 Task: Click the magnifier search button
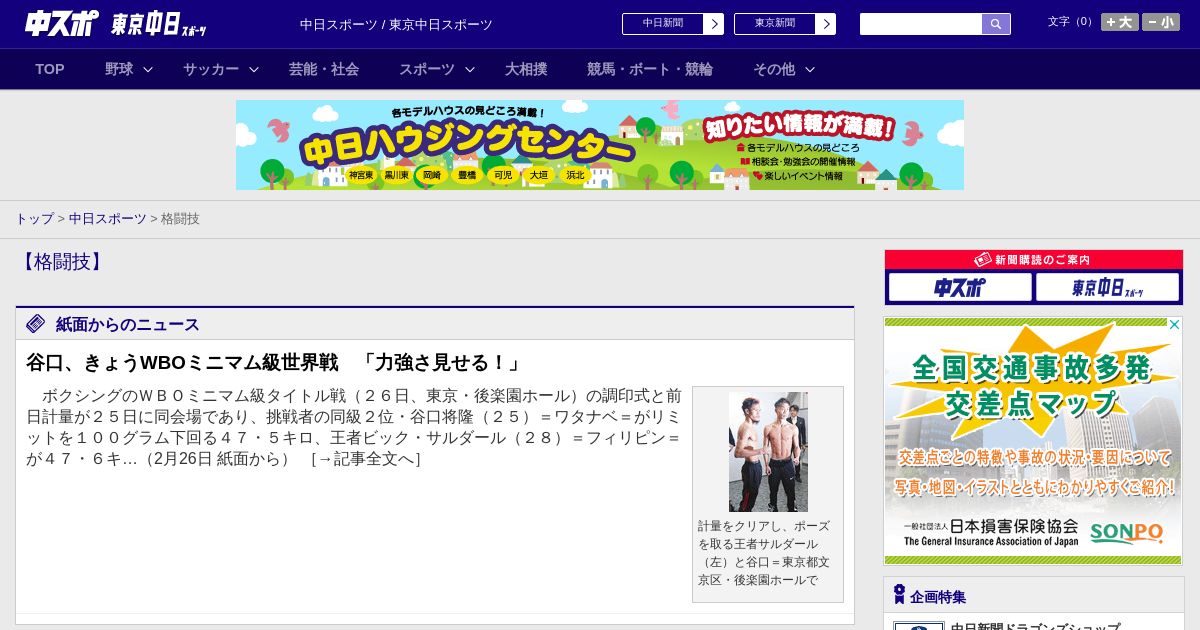[x=996, y=24]
